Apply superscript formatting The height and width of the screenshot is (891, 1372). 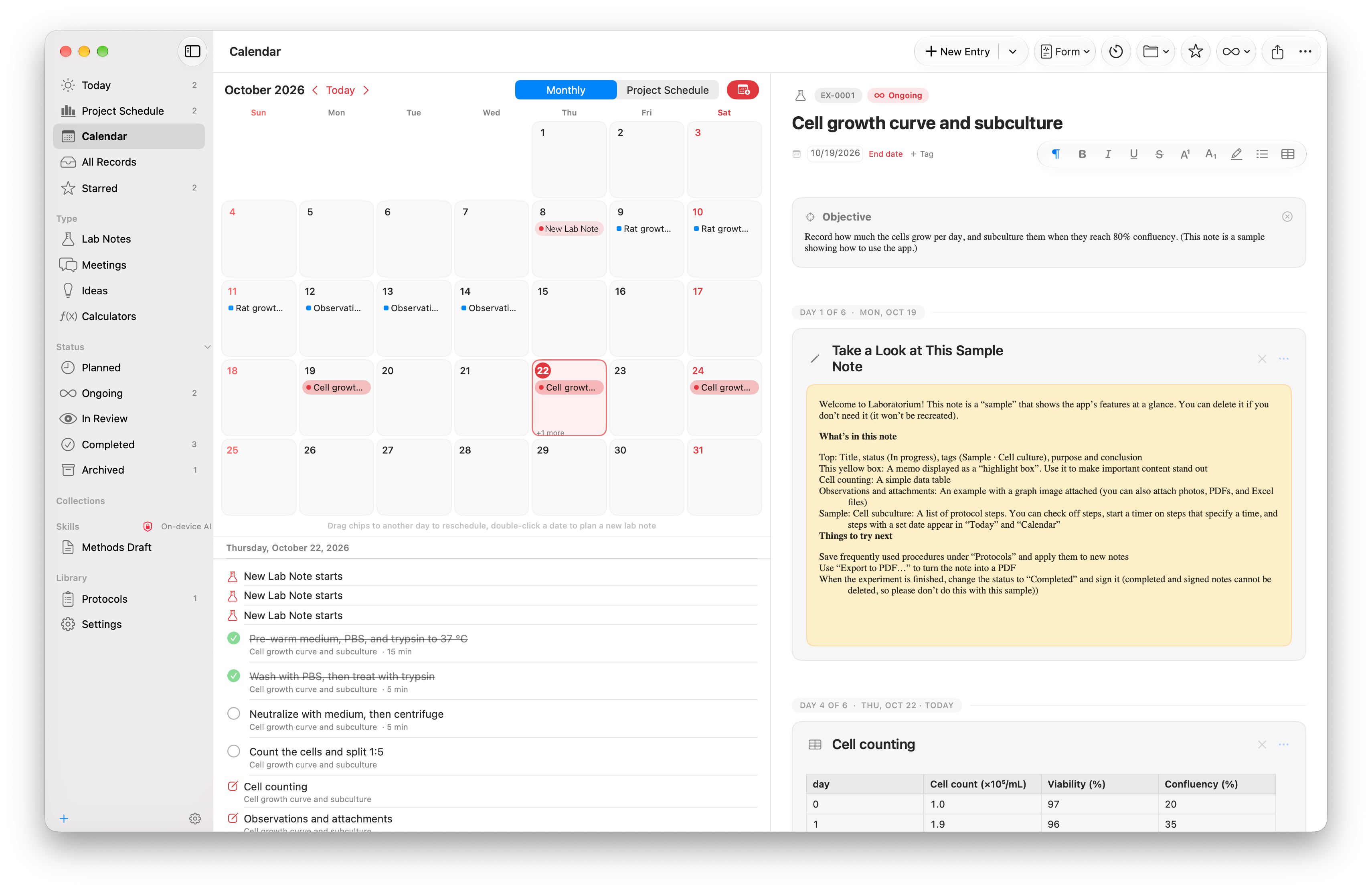click(x=1185, y=154)
